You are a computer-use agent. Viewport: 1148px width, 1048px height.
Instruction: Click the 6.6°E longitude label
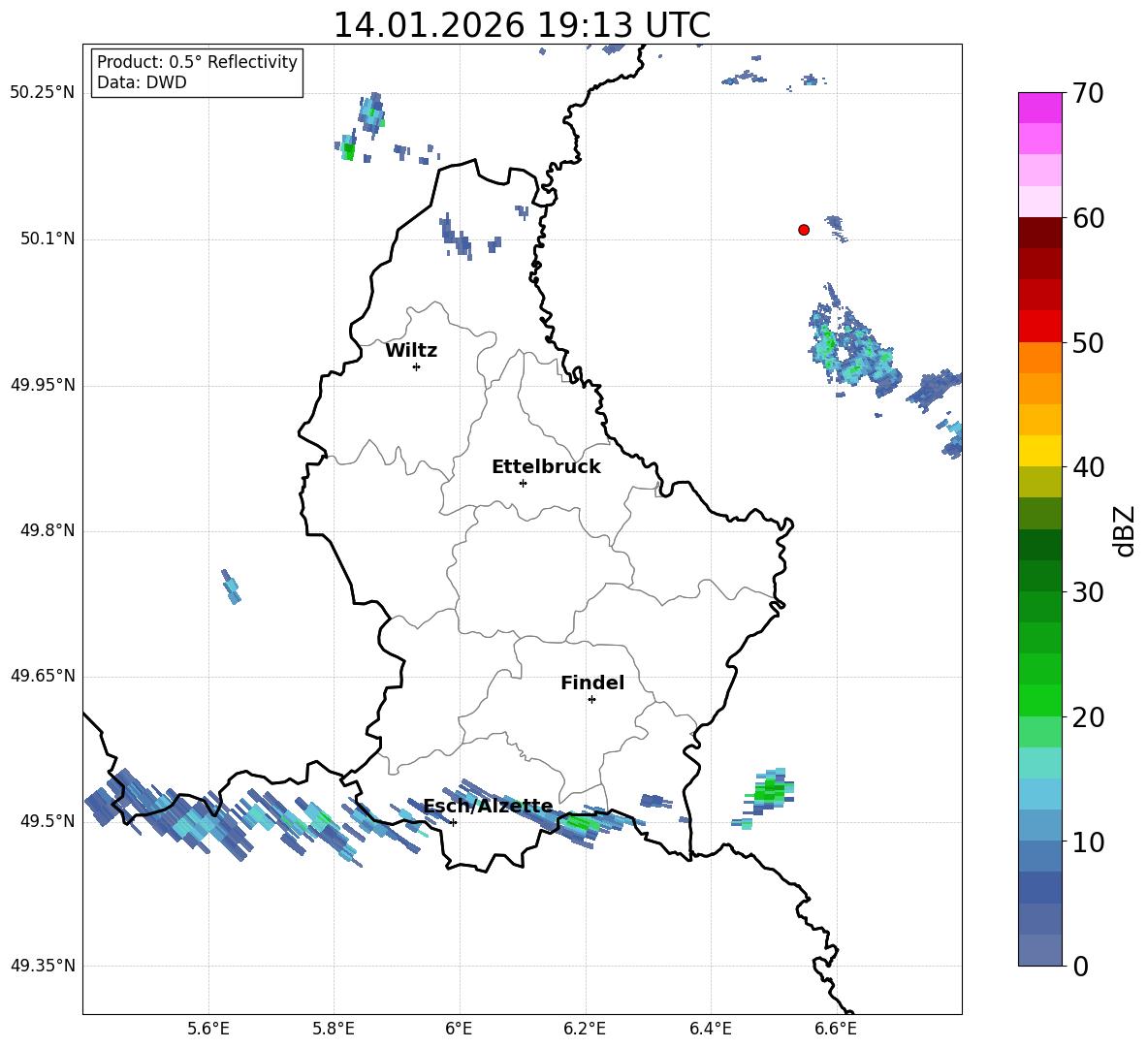[x=836, y=1029]
